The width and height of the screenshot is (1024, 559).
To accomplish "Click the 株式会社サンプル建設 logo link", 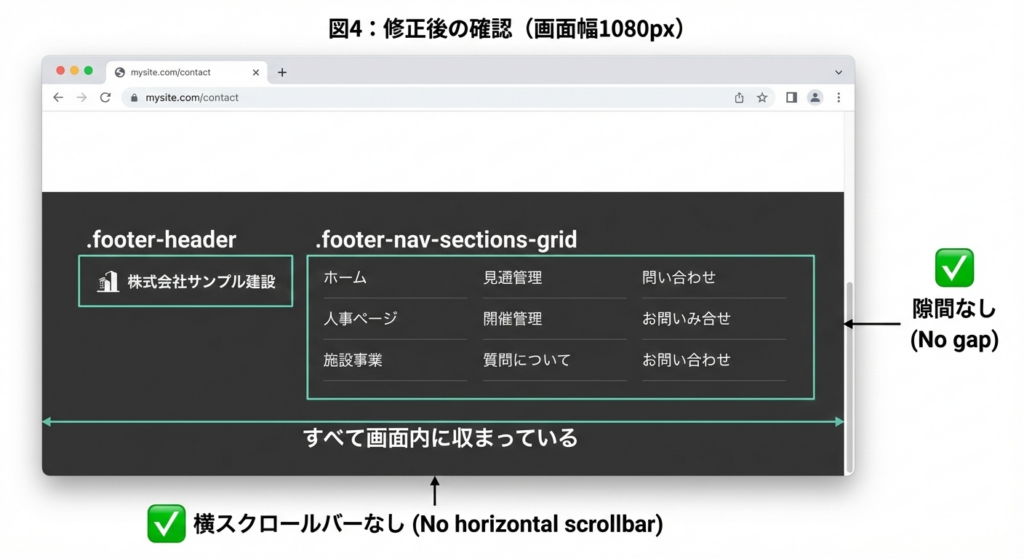I will click(x=185, y=281).
